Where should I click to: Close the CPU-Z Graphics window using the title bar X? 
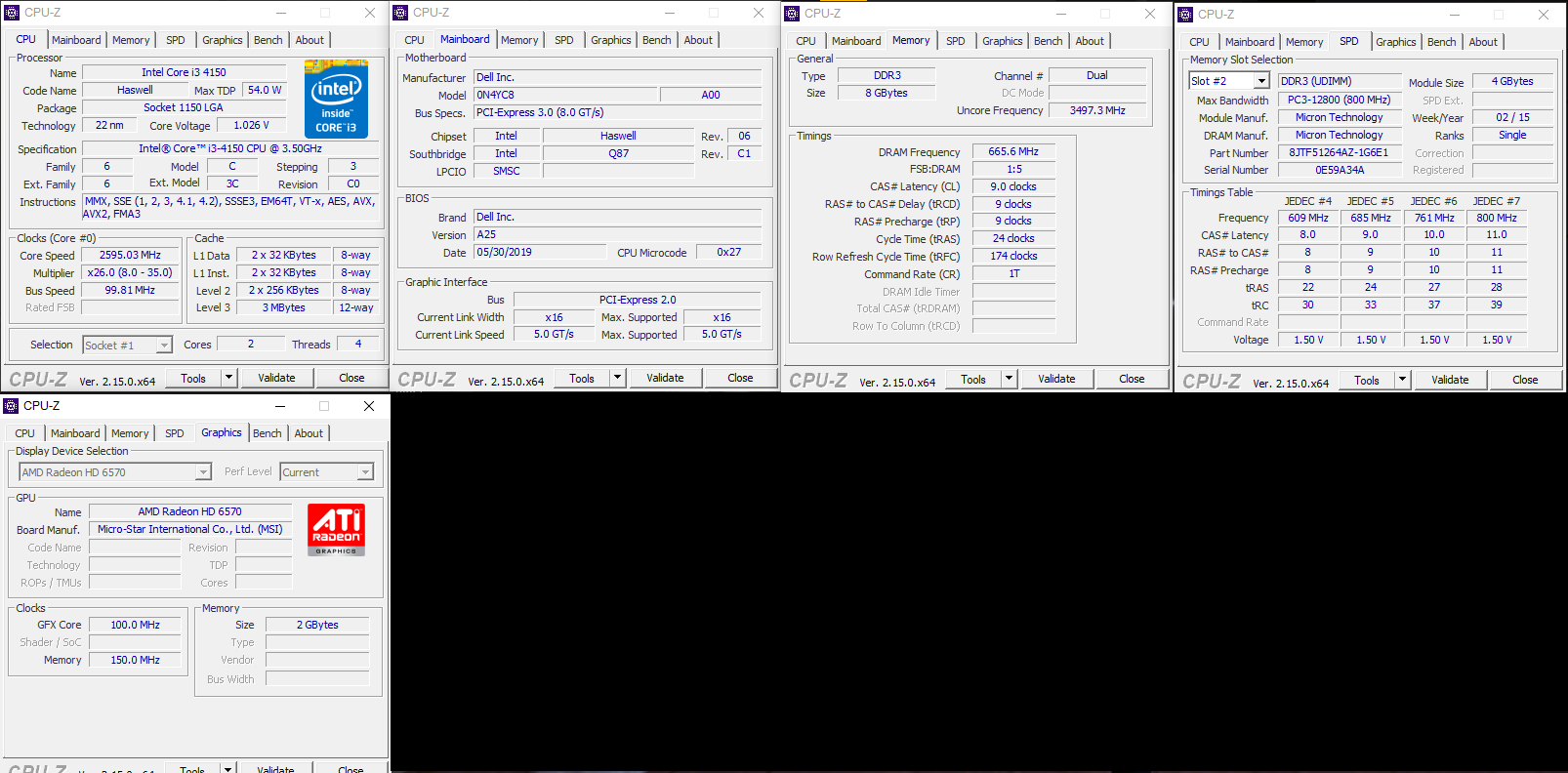[x=369, y=406]
